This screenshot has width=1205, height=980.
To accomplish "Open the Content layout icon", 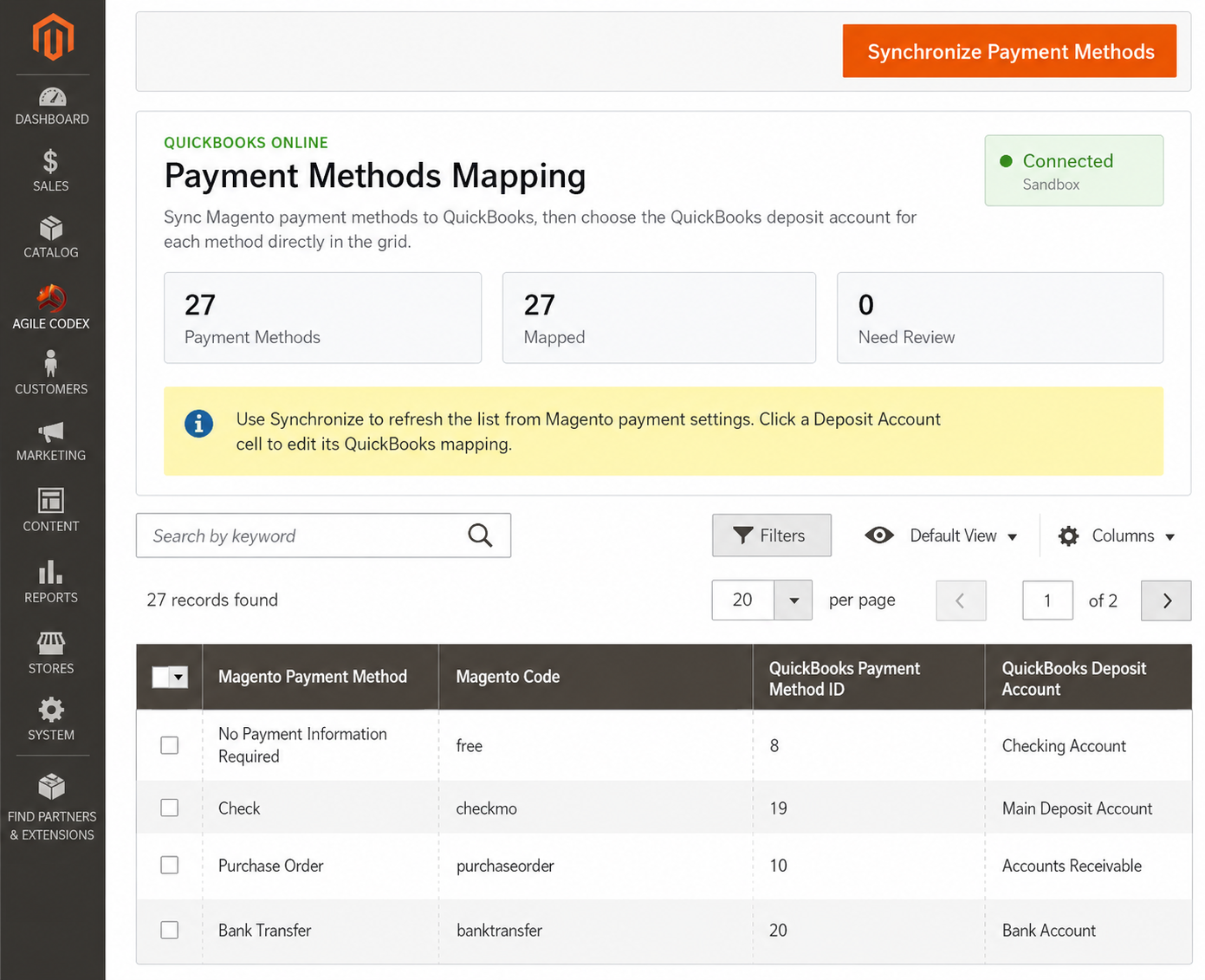I will click(x=51, y=501).
